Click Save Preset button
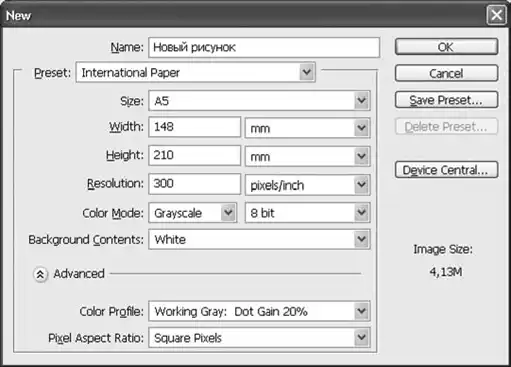The height and width of the screenshot is (367, 511). pyautogui.click(x=446, y=100)
